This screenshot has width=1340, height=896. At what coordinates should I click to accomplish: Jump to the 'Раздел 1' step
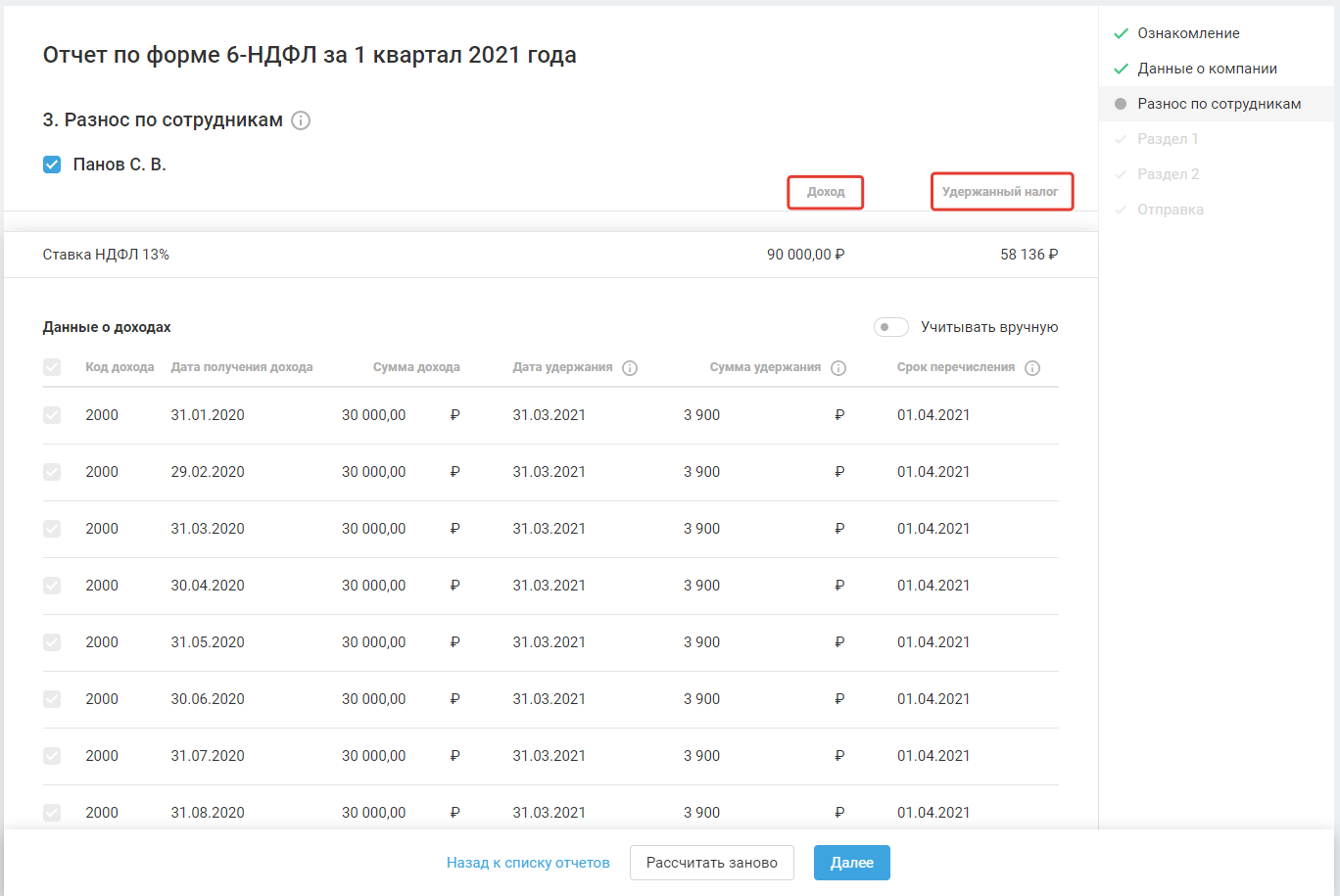point(1168,139)
